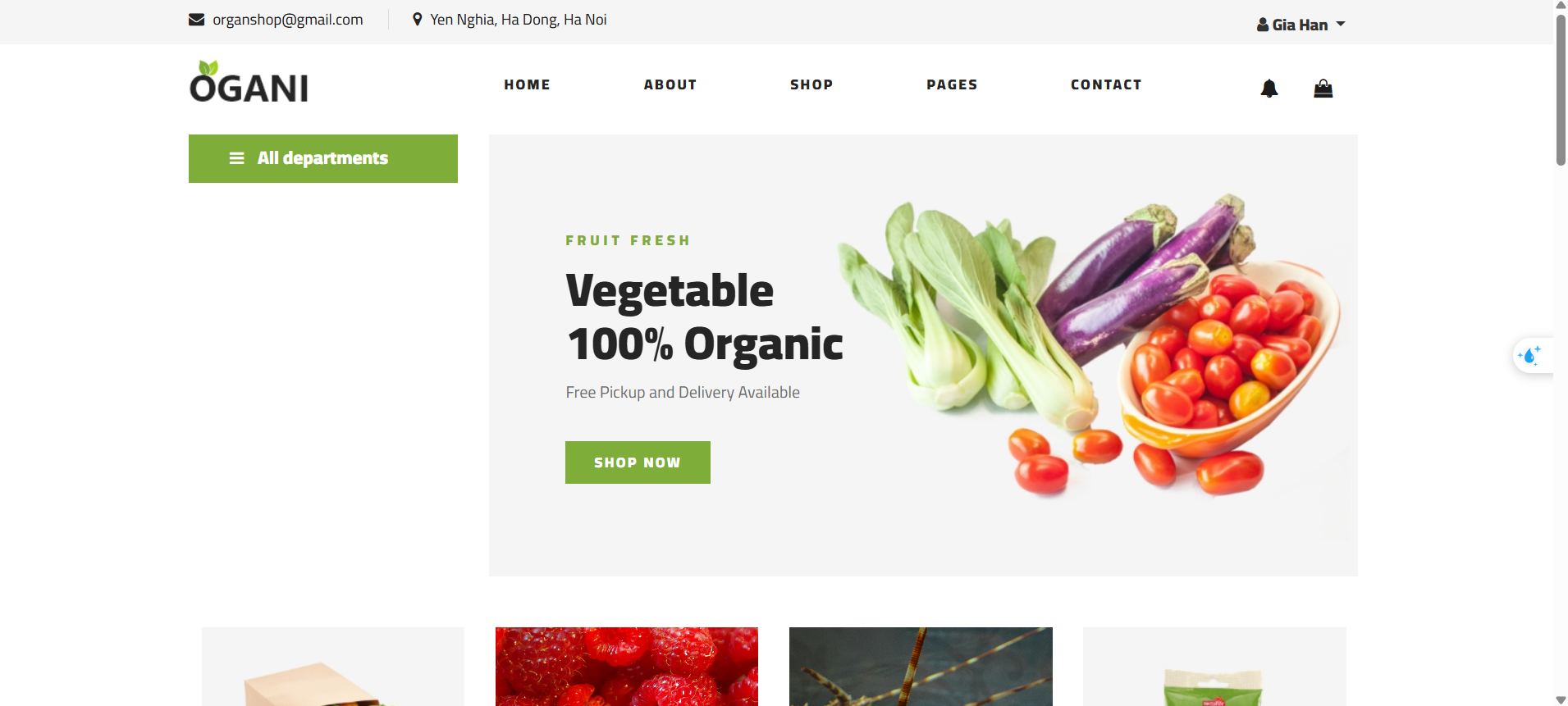Click the Shop Now button
This screenshot has height=706, width=1568.
638,462
